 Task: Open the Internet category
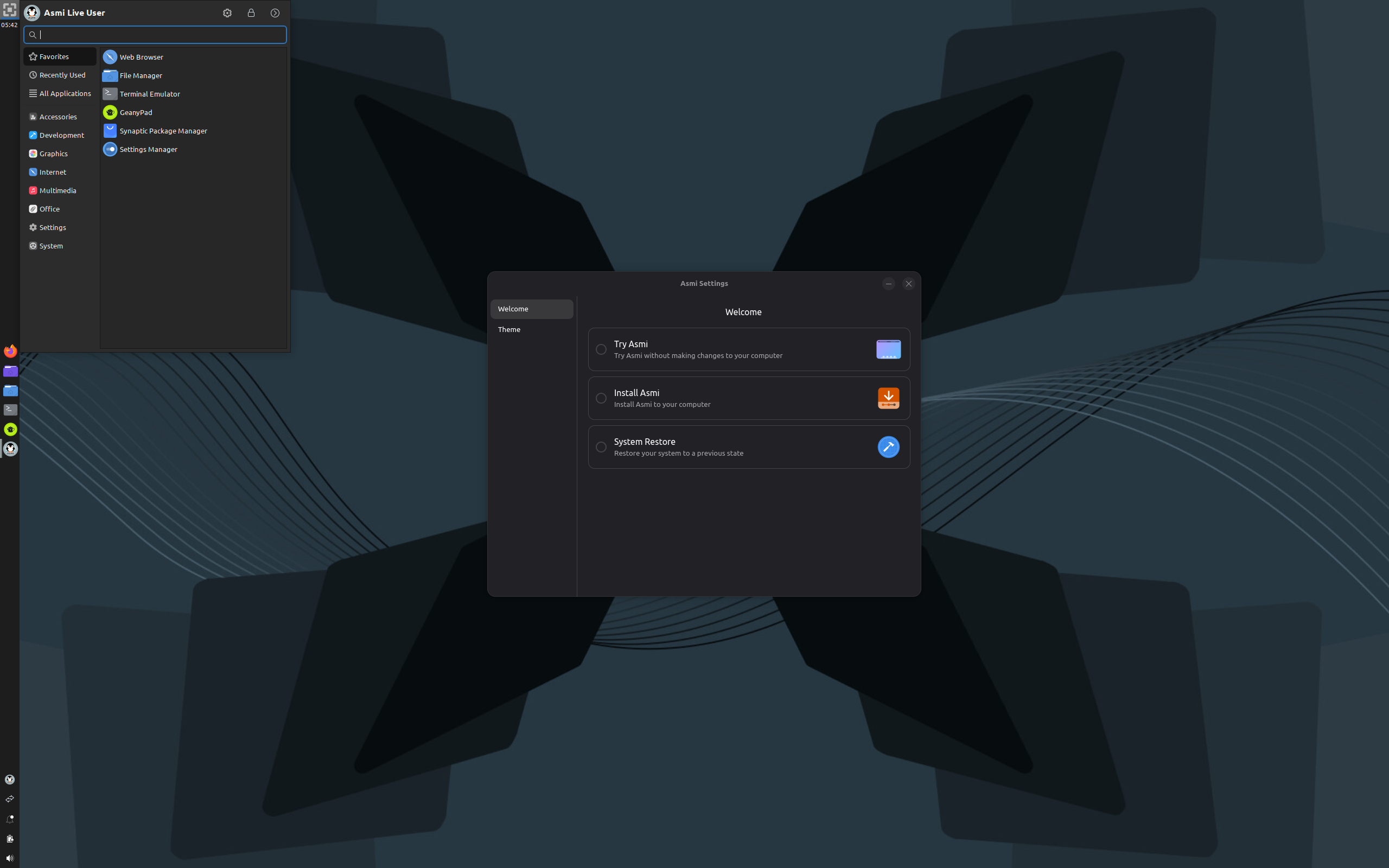pyautogui.click(x=60, y=171)
